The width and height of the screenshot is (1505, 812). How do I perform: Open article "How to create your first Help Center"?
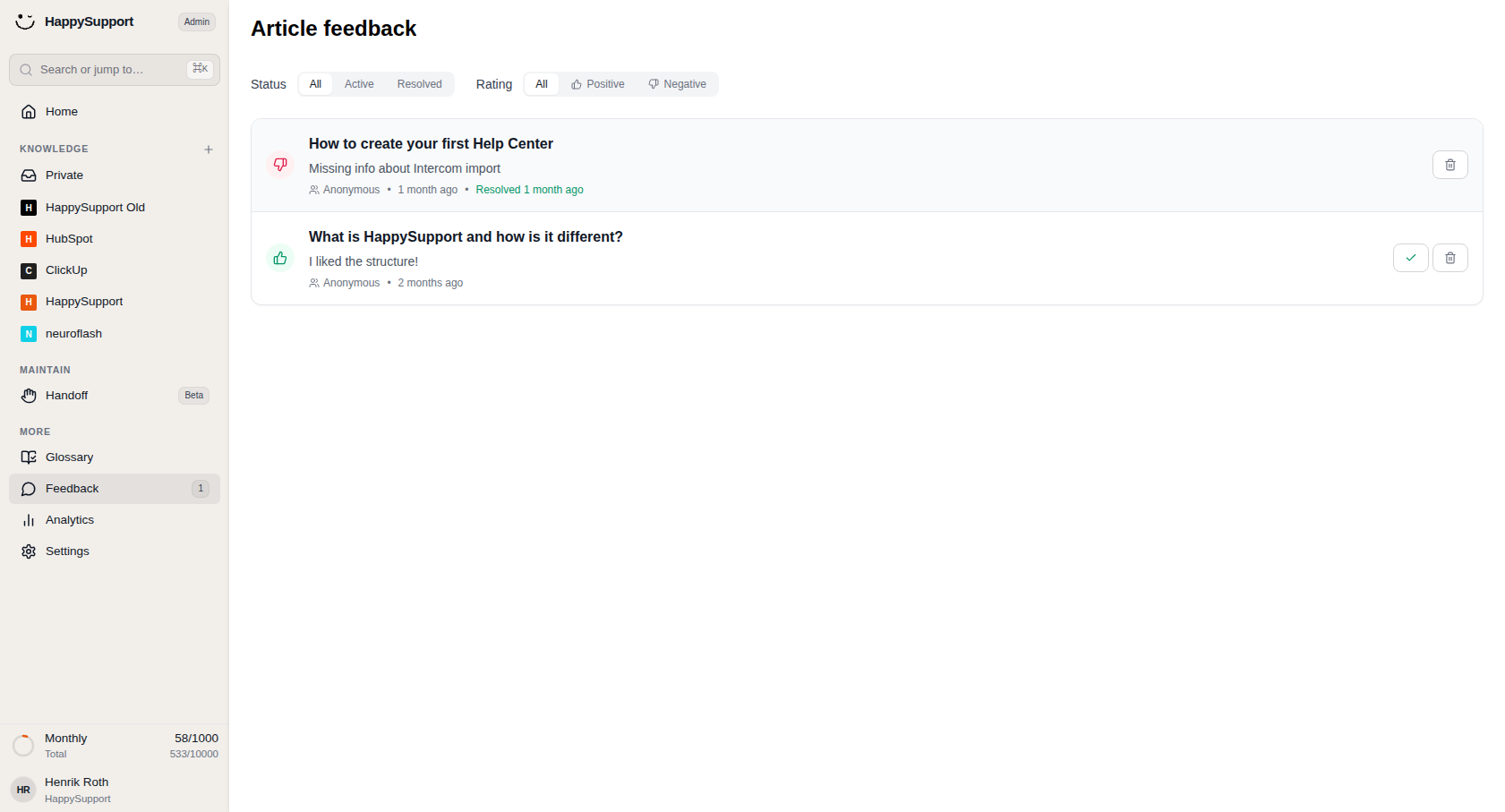(431, 143)
